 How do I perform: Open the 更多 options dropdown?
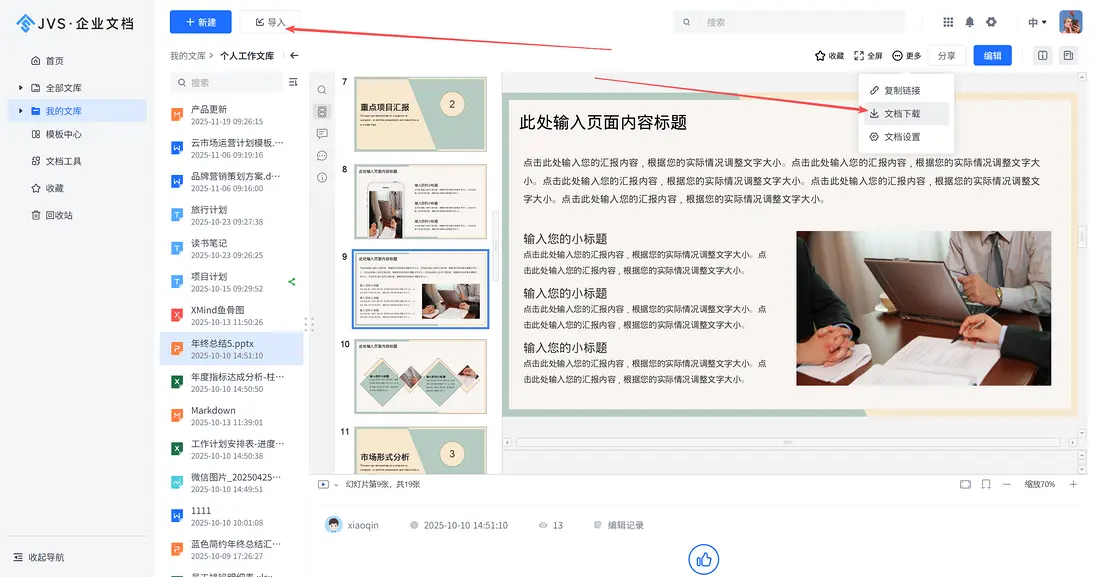[905, 56]
